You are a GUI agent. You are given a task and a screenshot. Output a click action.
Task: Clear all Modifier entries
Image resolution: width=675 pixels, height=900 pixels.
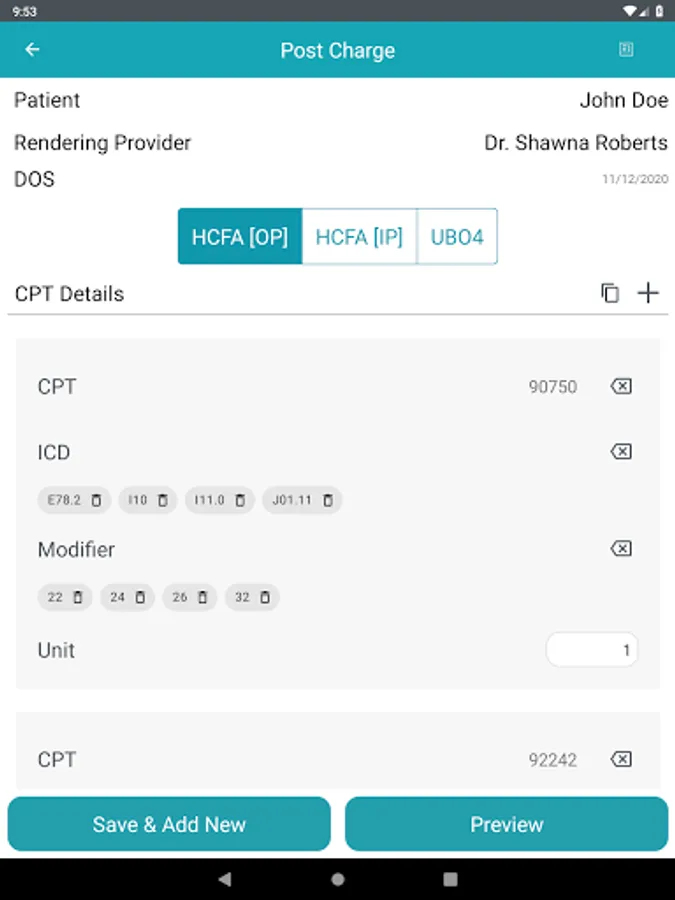(621, 549)
